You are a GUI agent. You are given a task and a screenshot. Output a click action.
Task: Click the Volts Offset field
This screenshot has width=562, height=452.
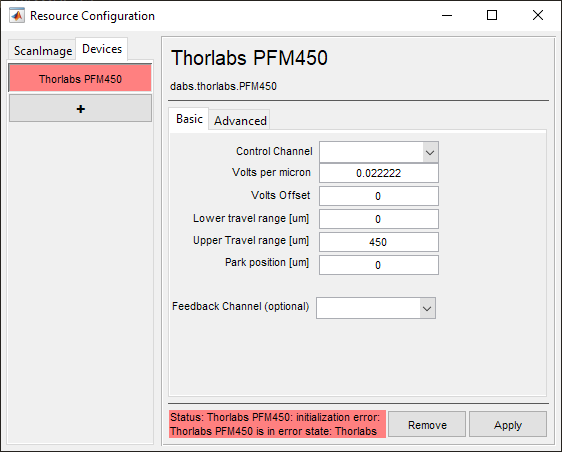[x=379, y=196]
